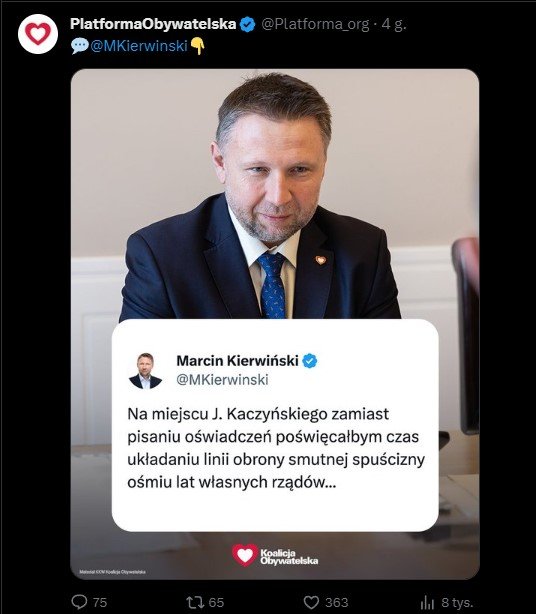Open the attached image of Marcin Kierwiński
The height and width of the screenshot is (614, 536).
click(275, 324)
